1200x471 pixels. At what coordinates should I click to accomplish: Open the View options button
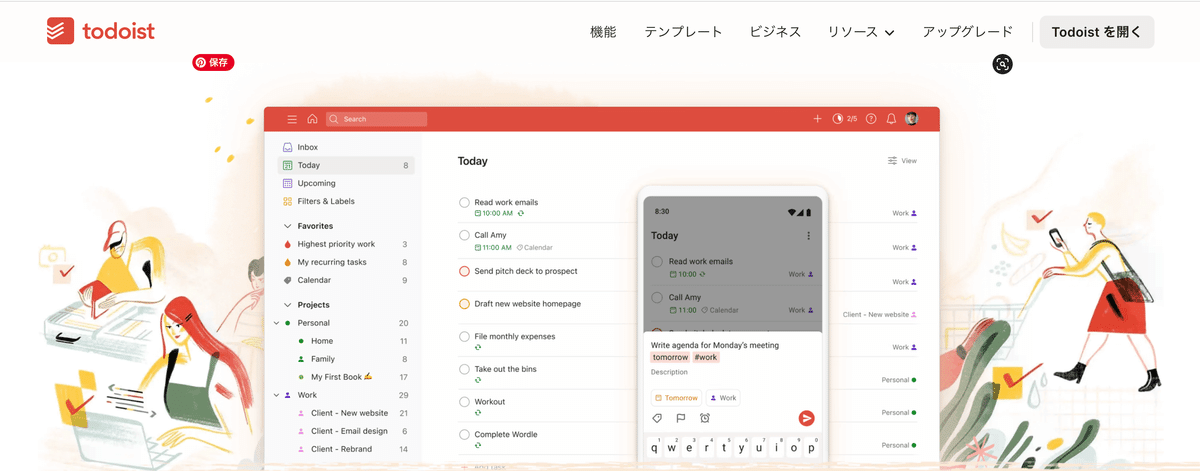(902, 161)
